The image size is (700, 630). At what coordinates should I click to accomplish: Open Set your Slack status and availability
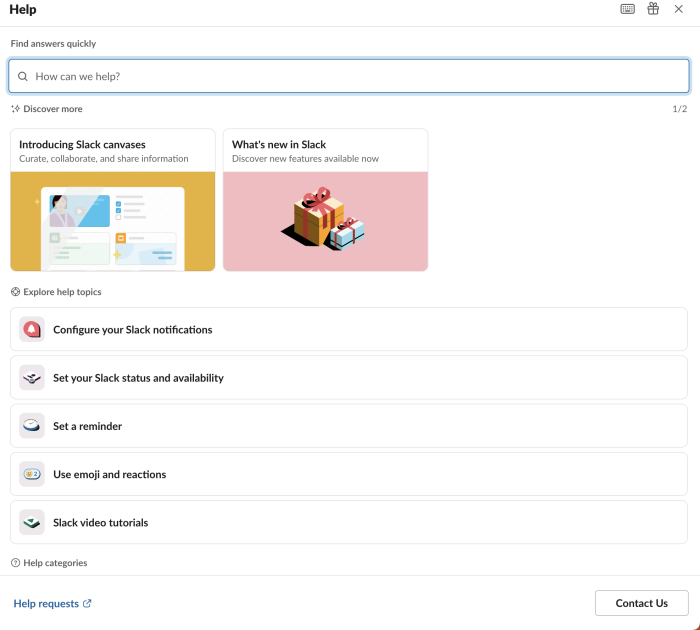pyautogui.click(x=349, y=378)
